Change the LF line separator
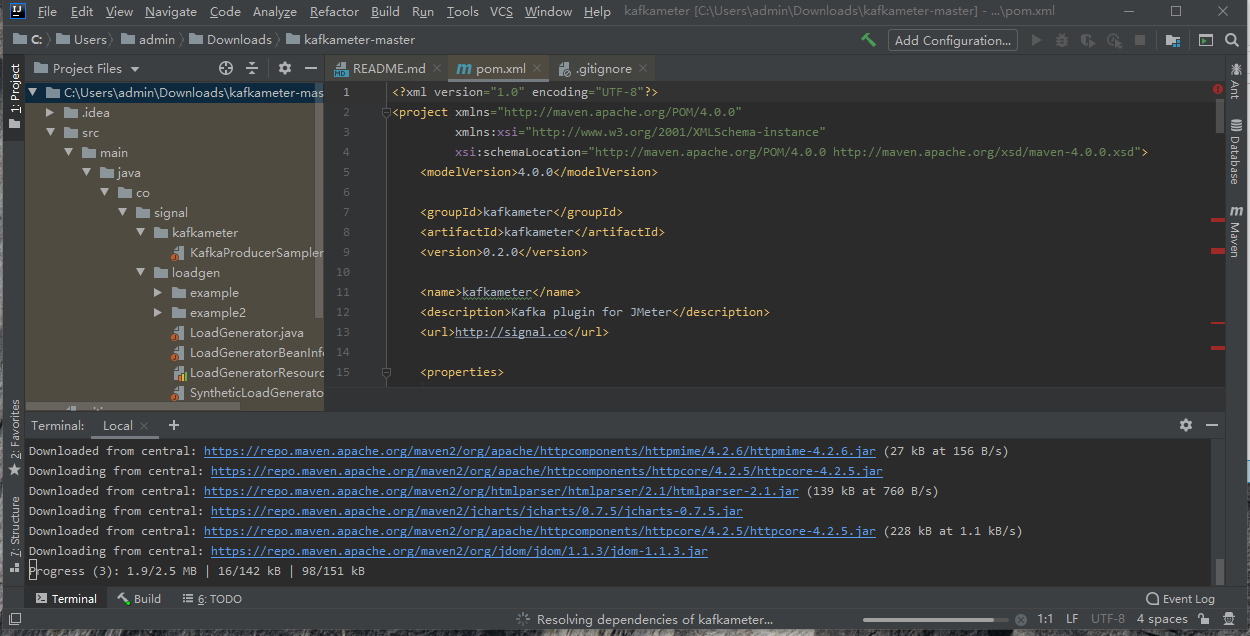 [1071, 619]
